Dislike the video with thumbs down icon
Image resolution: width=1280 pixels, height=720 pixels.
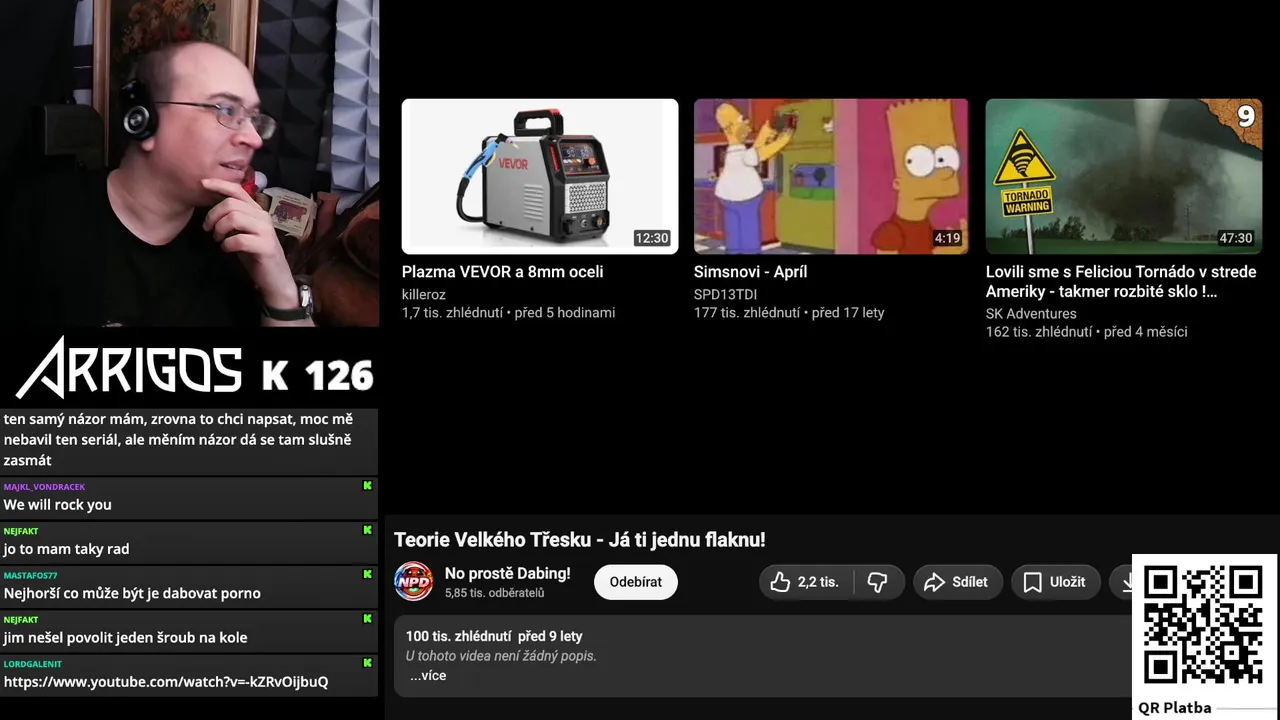877,582
